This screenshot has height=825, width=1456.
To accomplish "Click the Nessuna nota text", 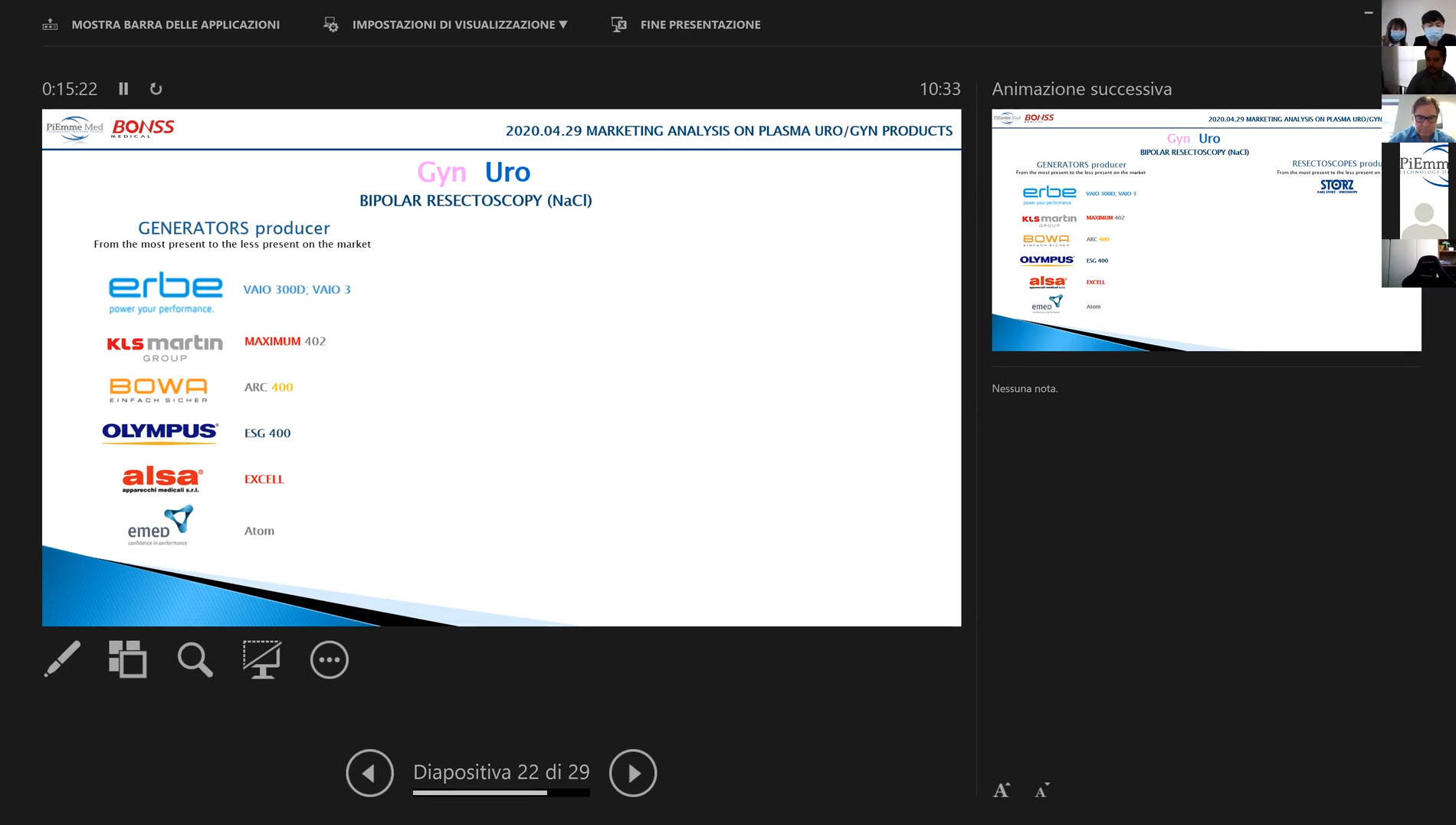I will point(1025,389).
